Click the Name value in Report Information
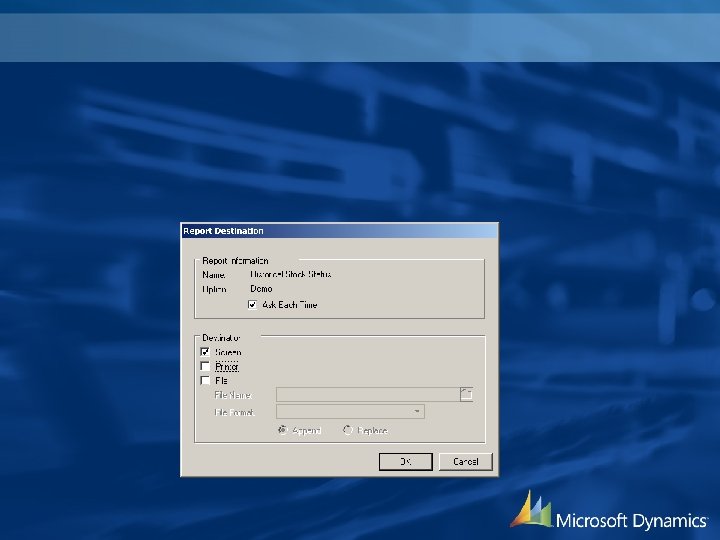720x540 pixels. click(291, 274)
